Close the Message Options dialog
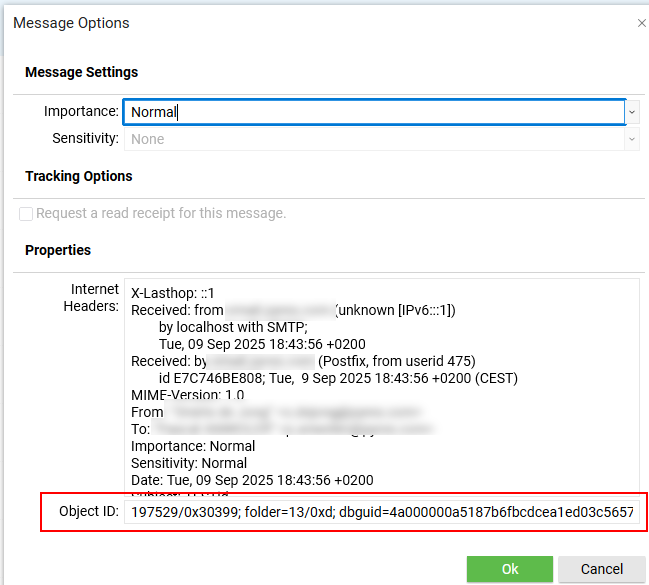Viewport: 649px width, 585px height. coord(641,22)
